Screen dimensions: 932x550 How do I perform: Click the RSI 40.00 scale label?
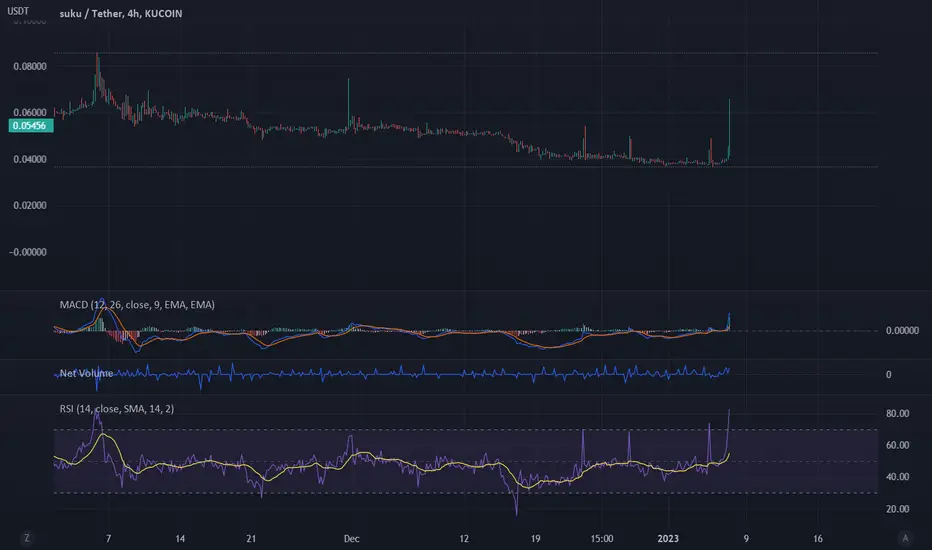coord(898,476)
